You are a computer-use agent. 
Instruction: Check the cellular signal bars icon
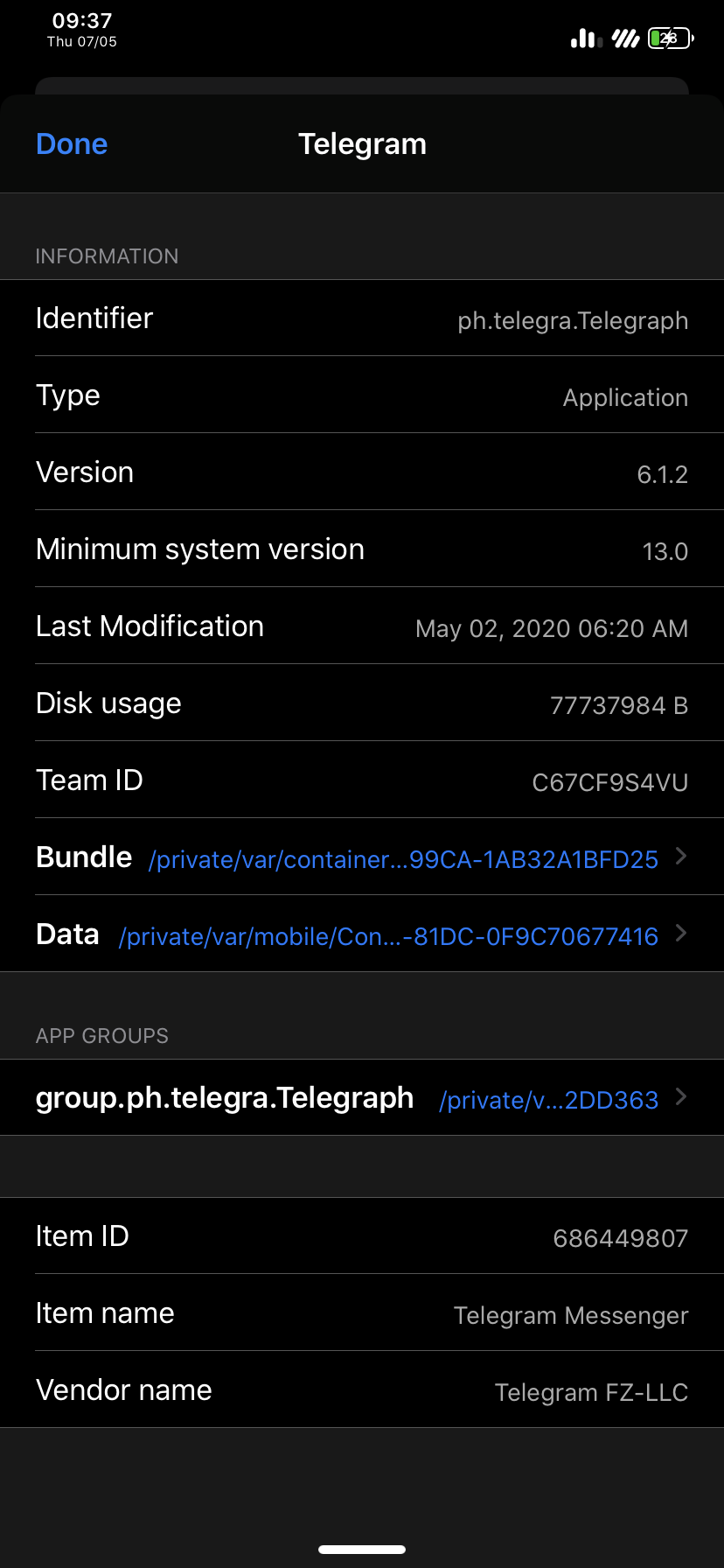point(587,38)
